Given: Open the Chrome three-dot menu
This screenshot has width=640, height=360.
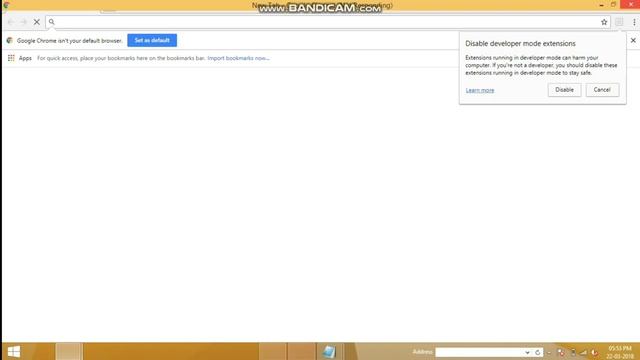Looking at the screenshot, I should tap(634, 22).
